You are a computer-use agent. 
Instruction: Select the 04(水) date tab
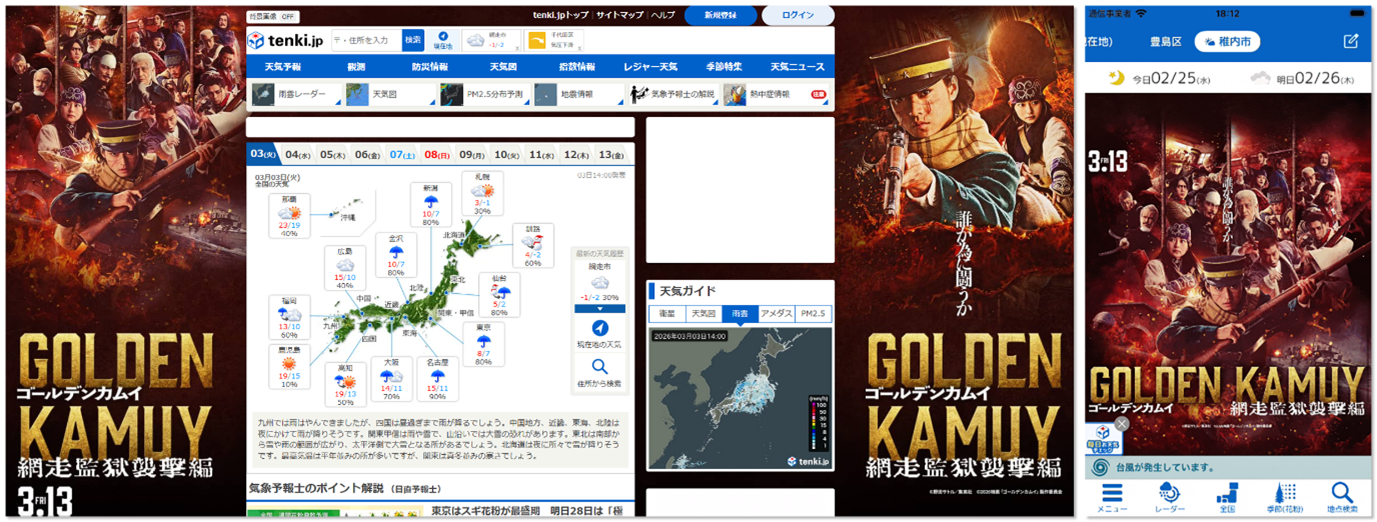(298, 155)
